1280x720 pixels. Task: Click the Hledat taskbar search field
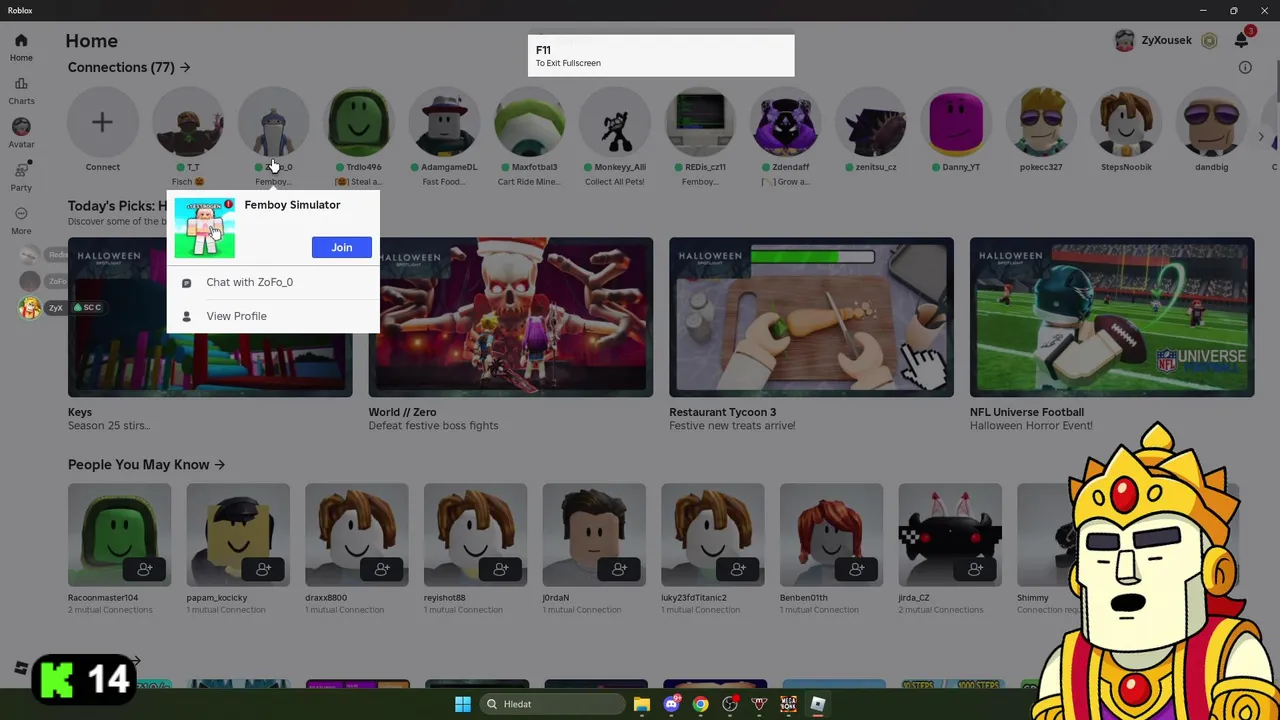552,704
